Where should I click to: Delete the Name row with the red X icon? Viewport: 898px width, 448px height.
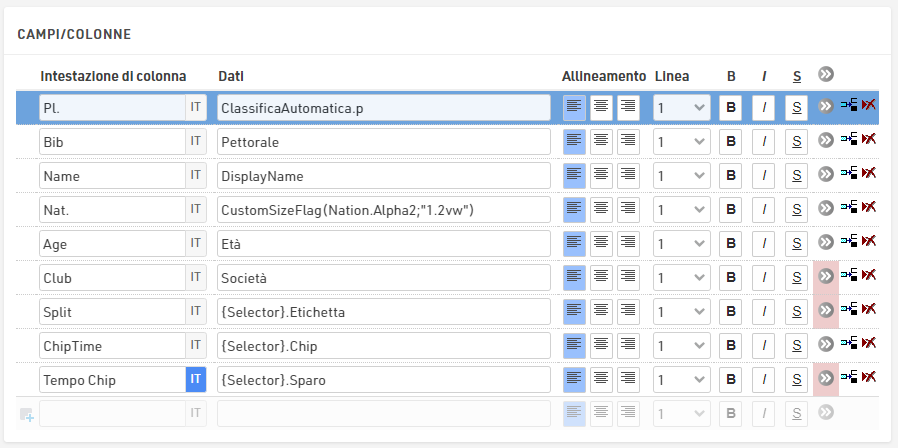869,173
